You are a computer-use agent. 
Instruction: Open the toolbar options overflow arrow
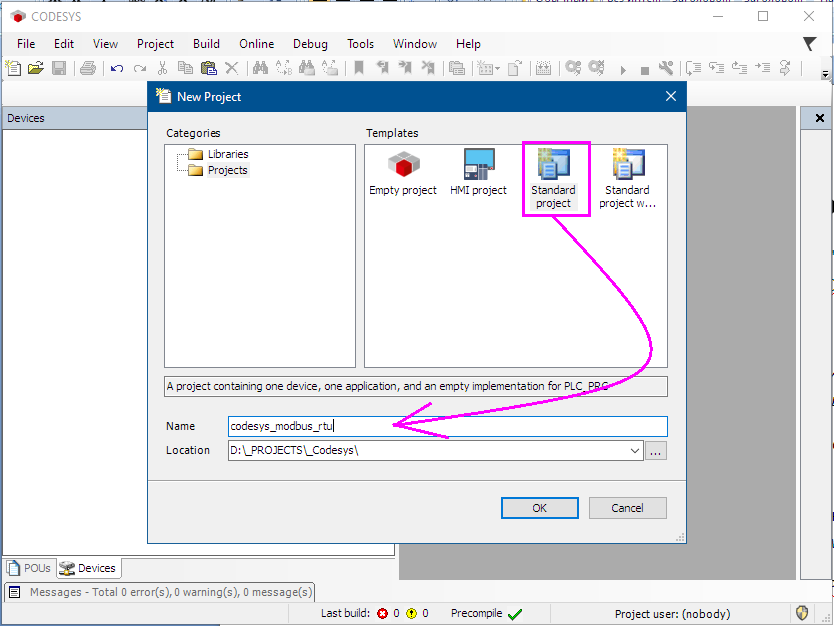pos(825,74)
